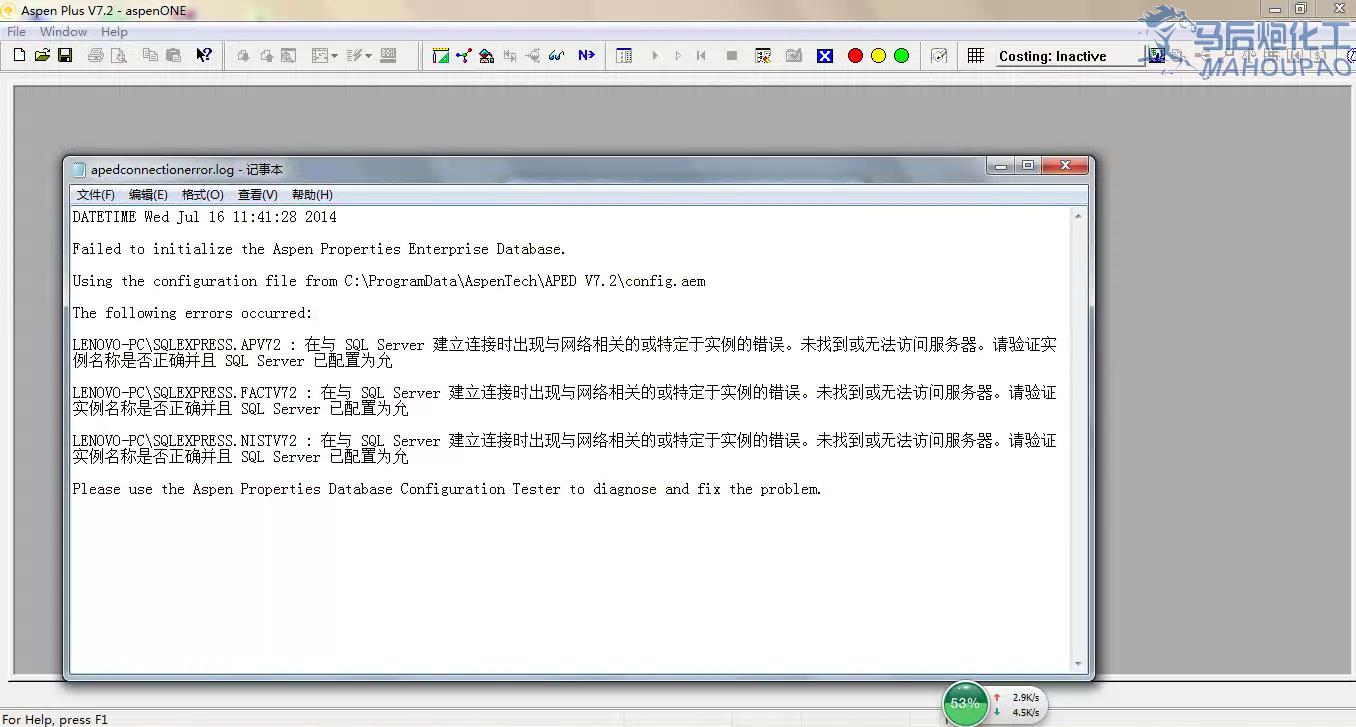1356x727 pixels.
Task: Open Notepad 查看(V) menu
Action: pyautogui.click(x=258, y=195)
